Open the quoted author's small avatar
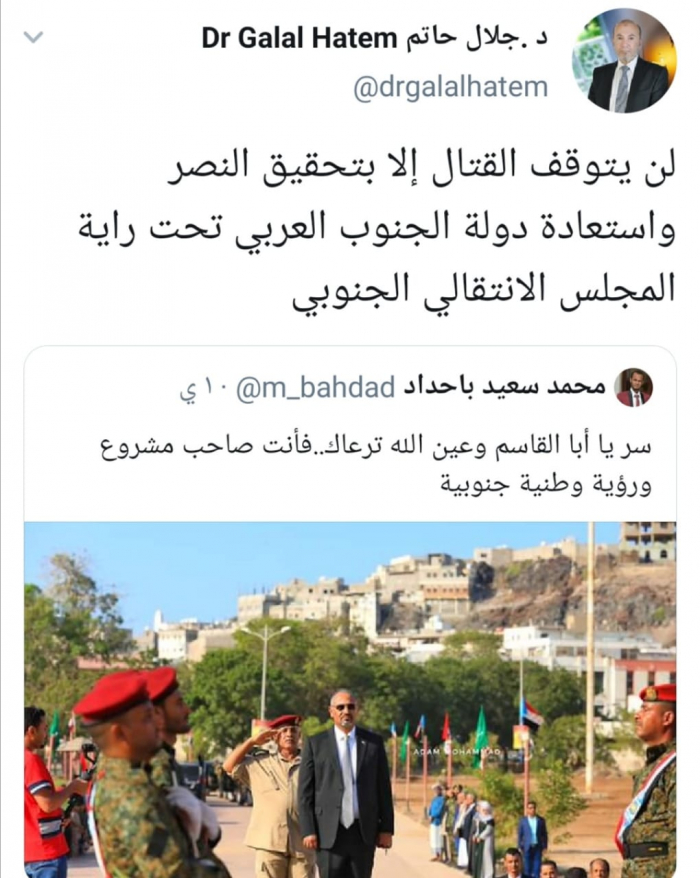Image resolution: width=700 pixels, height=878 pixels. tap(633, 387)
